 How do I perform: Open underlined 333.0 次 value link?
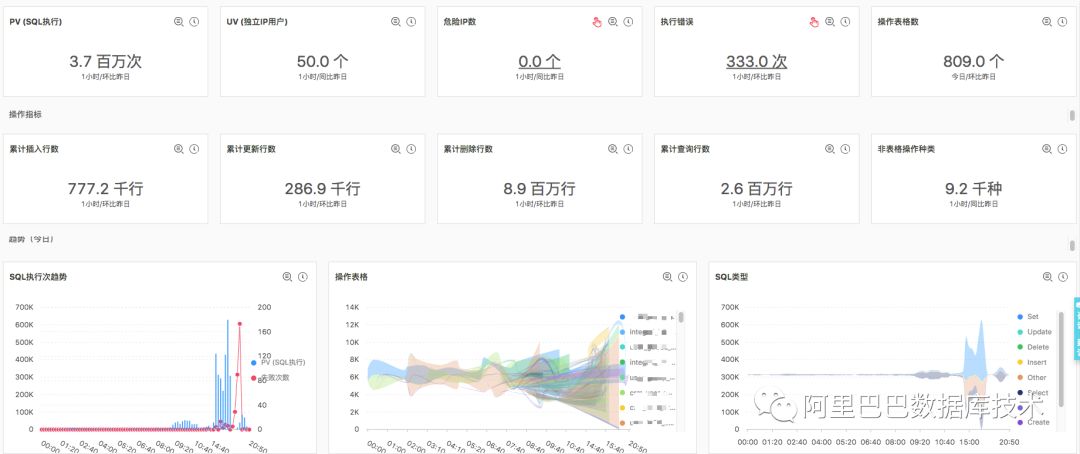click(756, 61)
